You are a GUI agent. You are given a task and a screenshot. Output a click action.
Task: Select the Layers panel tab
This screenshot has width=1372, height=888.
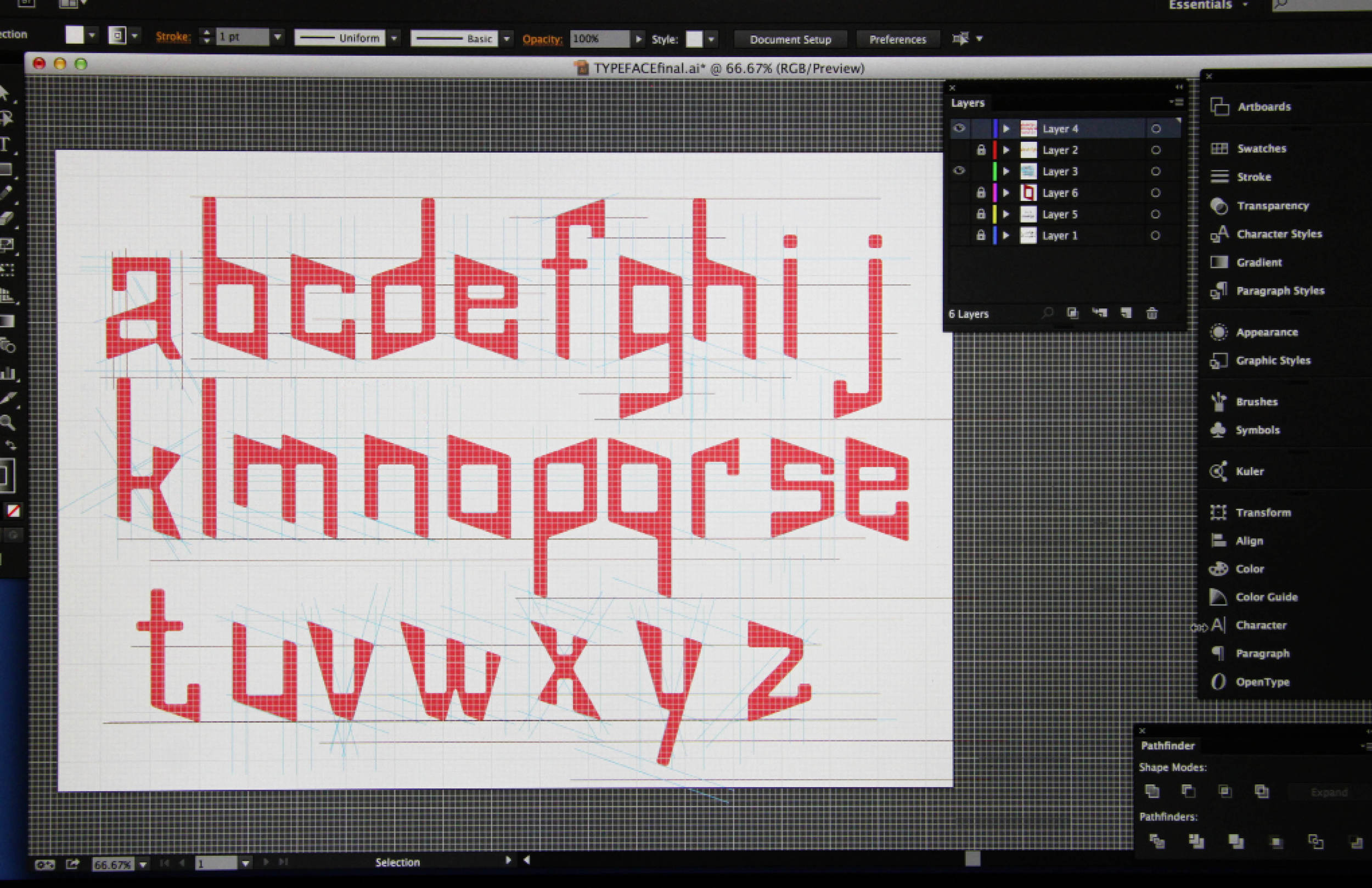(x=968, y=103)
